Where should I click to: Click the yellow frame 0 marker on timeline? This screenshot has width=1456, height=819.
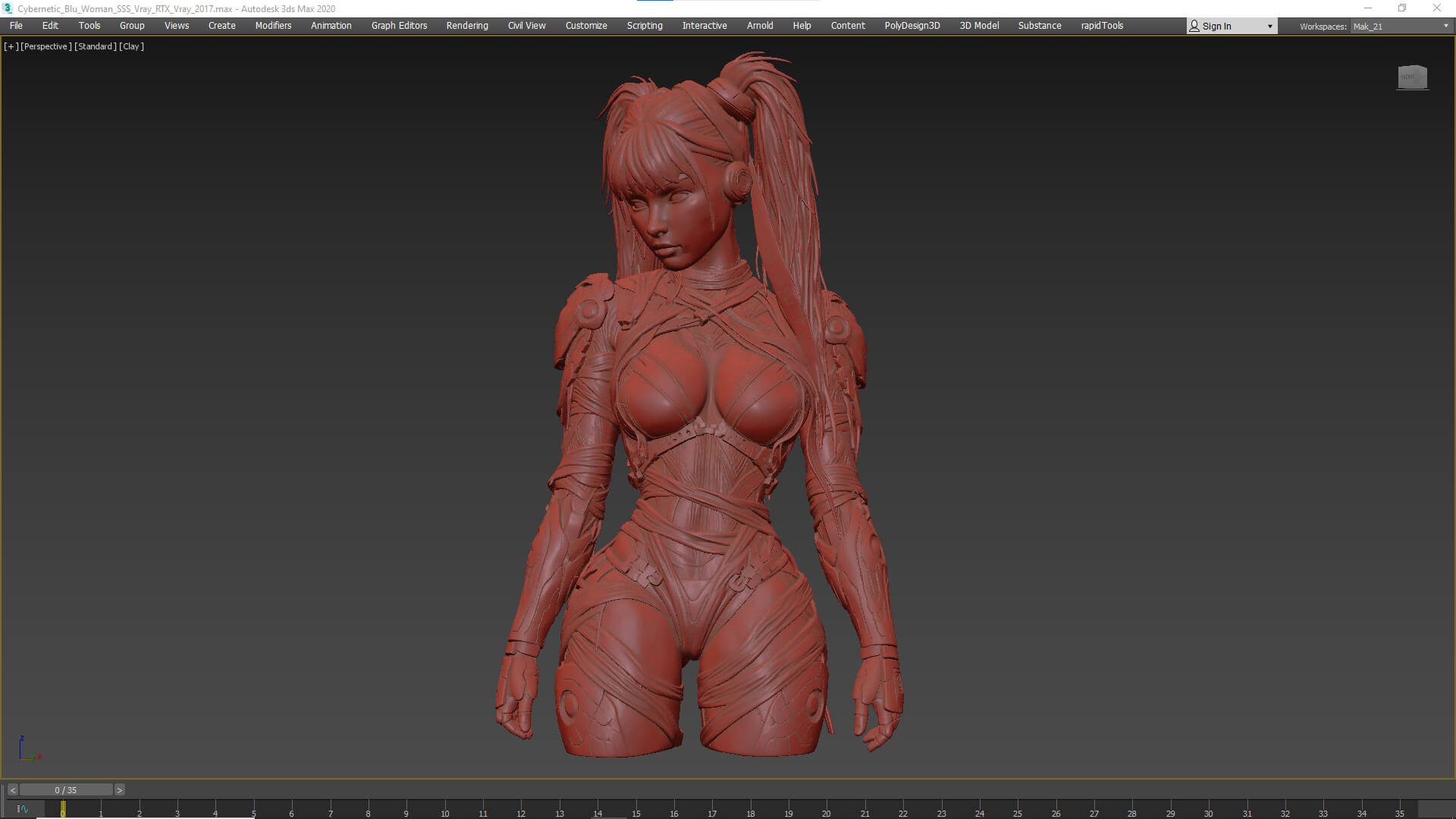click(x=63, y=809)
